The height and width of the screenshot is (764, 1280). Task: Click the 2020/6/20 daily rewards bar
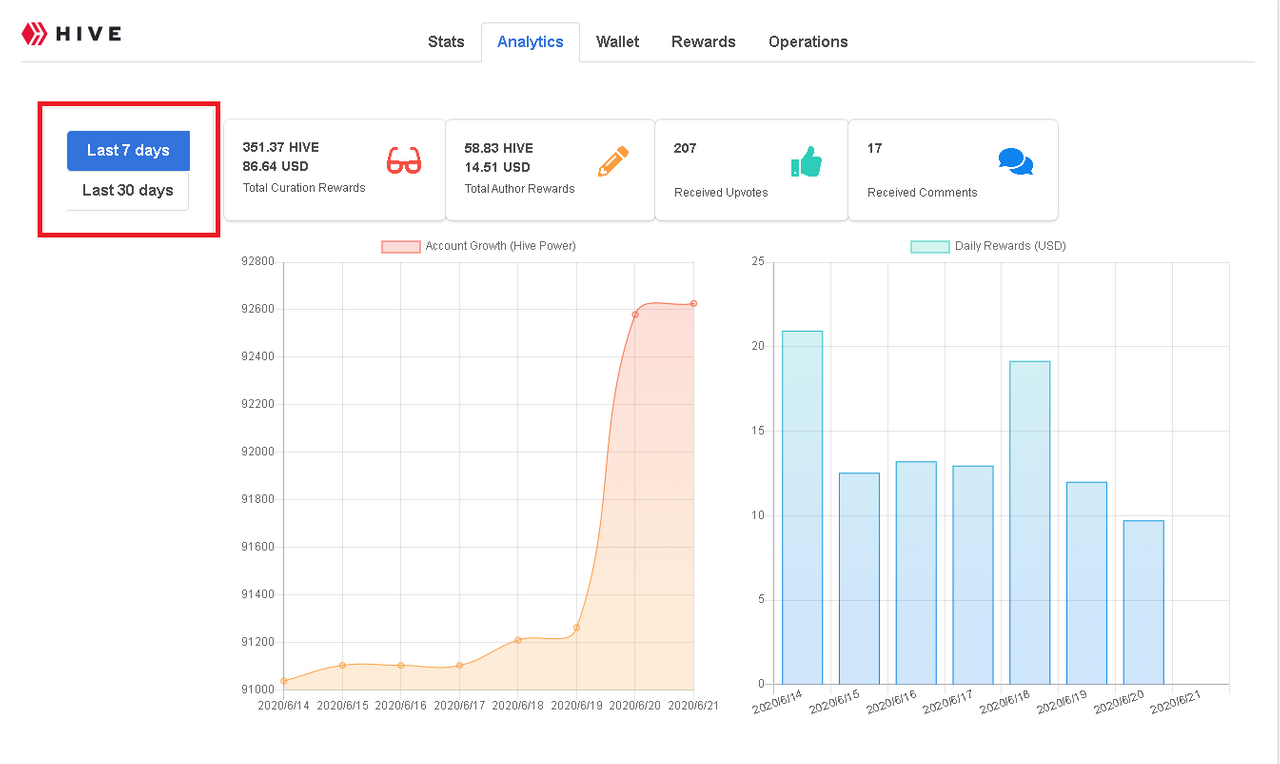(1143, 602)
